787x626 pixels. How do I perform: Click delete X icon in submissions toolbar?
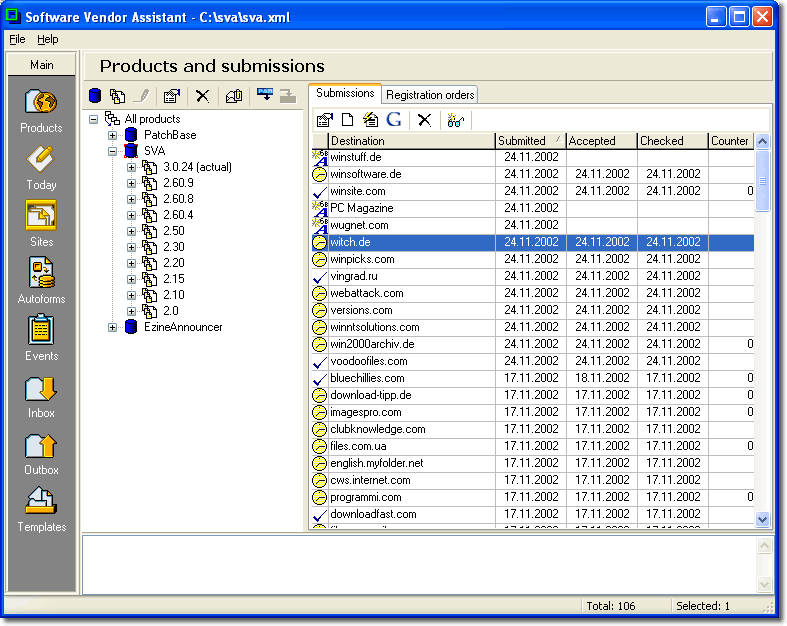point(425,120)
